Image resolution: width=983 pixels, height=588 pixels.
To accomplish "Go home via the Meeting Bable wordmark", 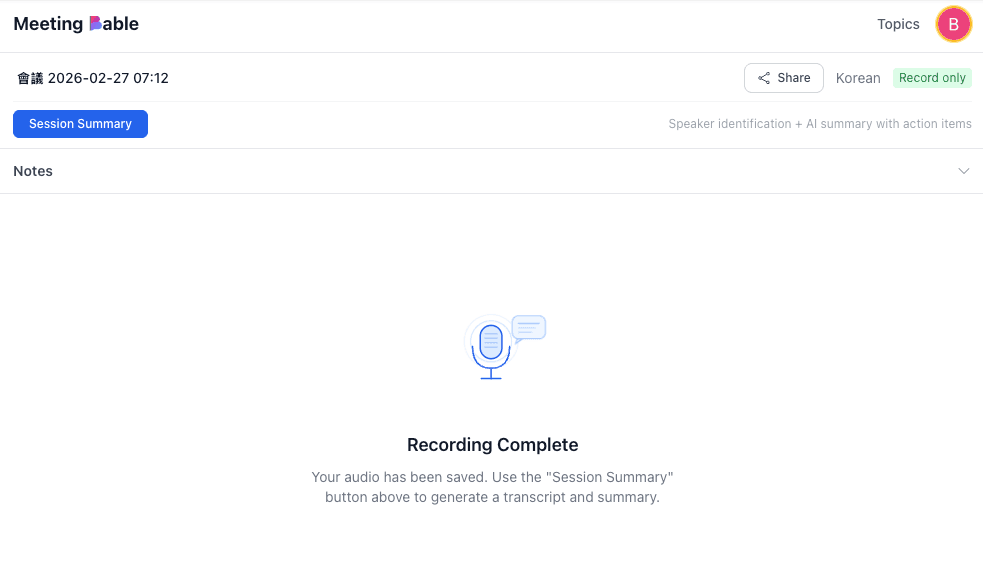I will 76,24.
